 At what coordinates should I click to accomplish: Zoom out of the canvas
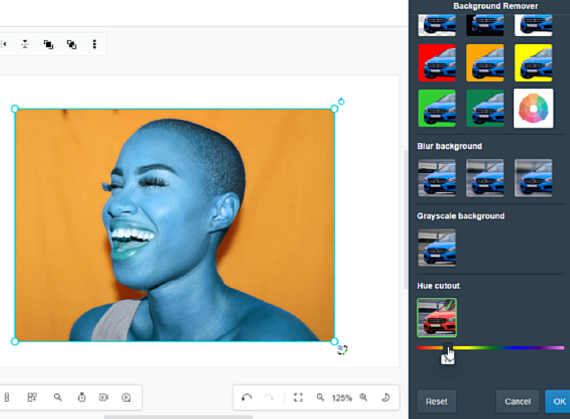tap(320, 397)
